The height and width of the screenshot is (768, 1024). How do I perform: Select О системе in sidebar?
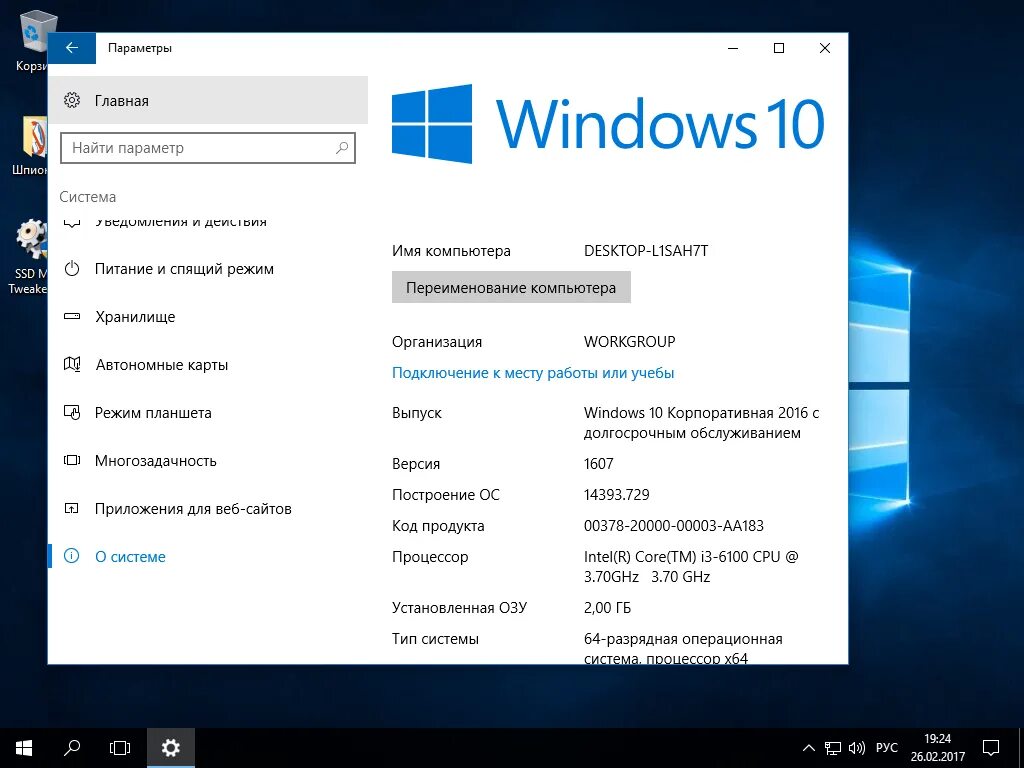pos(208,556)
